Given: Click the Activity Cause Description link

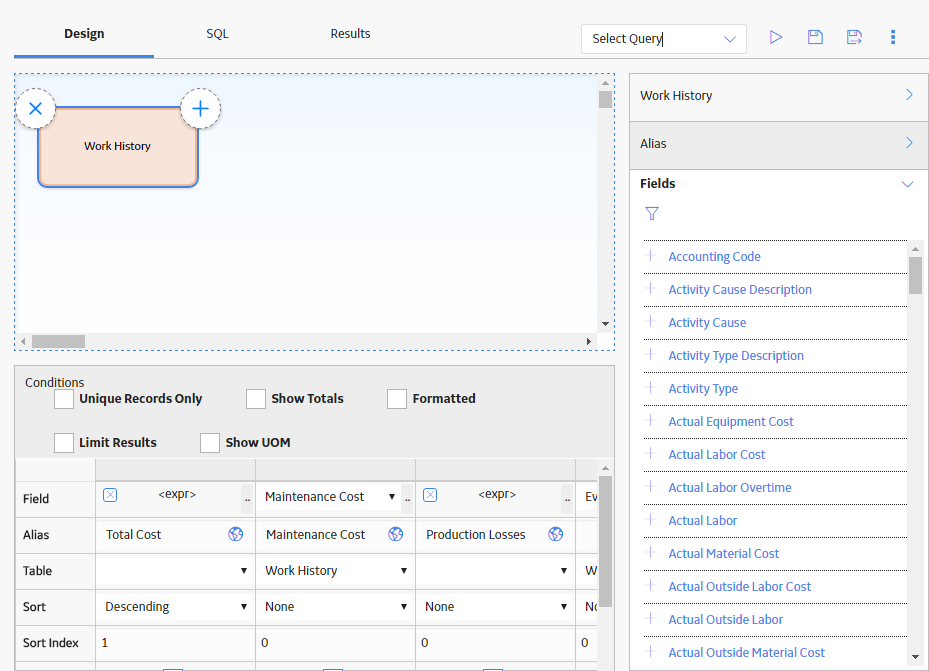Looking at the screenshot, I should click(x=740, y=290).
